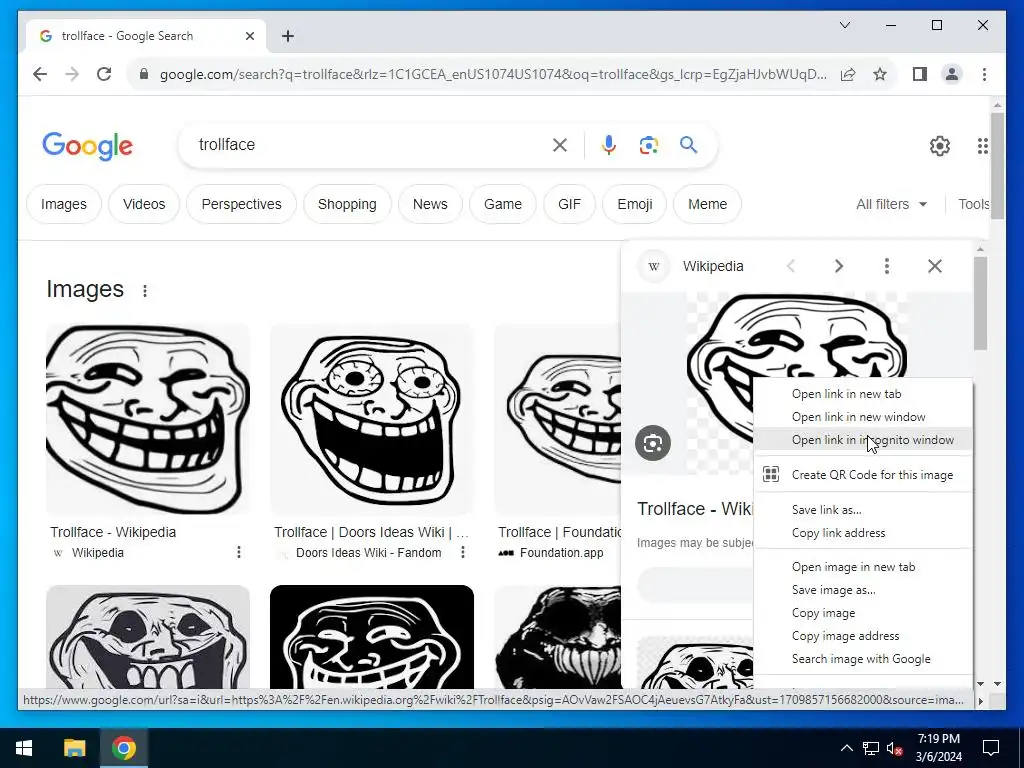This screenshot has width=1024, height=768.
Task: Filter results by Videos chip
Action: click(x=144, y=204)
